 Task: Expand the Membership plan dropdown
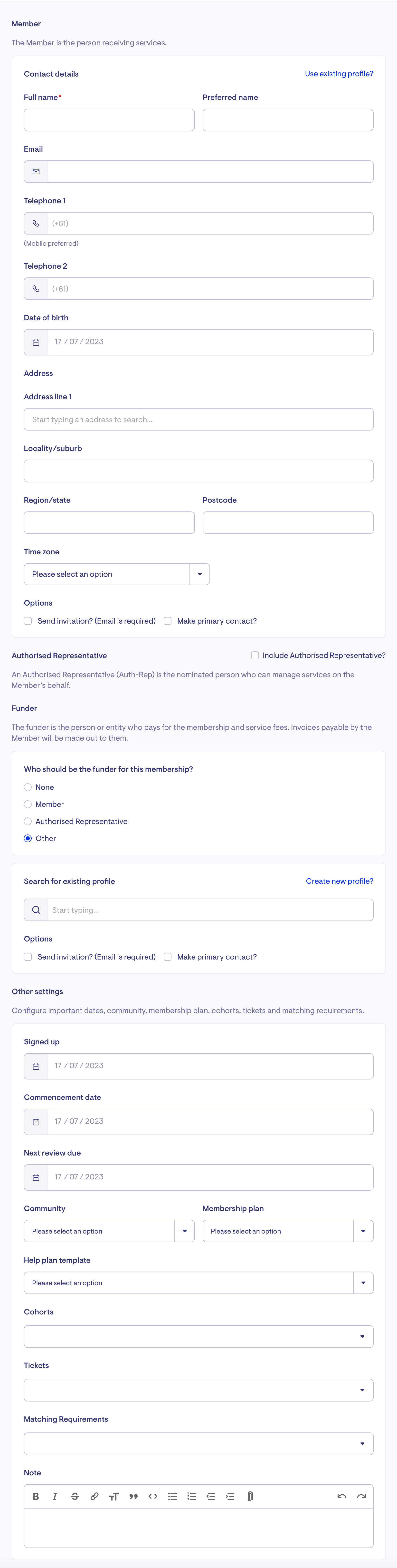pos(363,1231)
